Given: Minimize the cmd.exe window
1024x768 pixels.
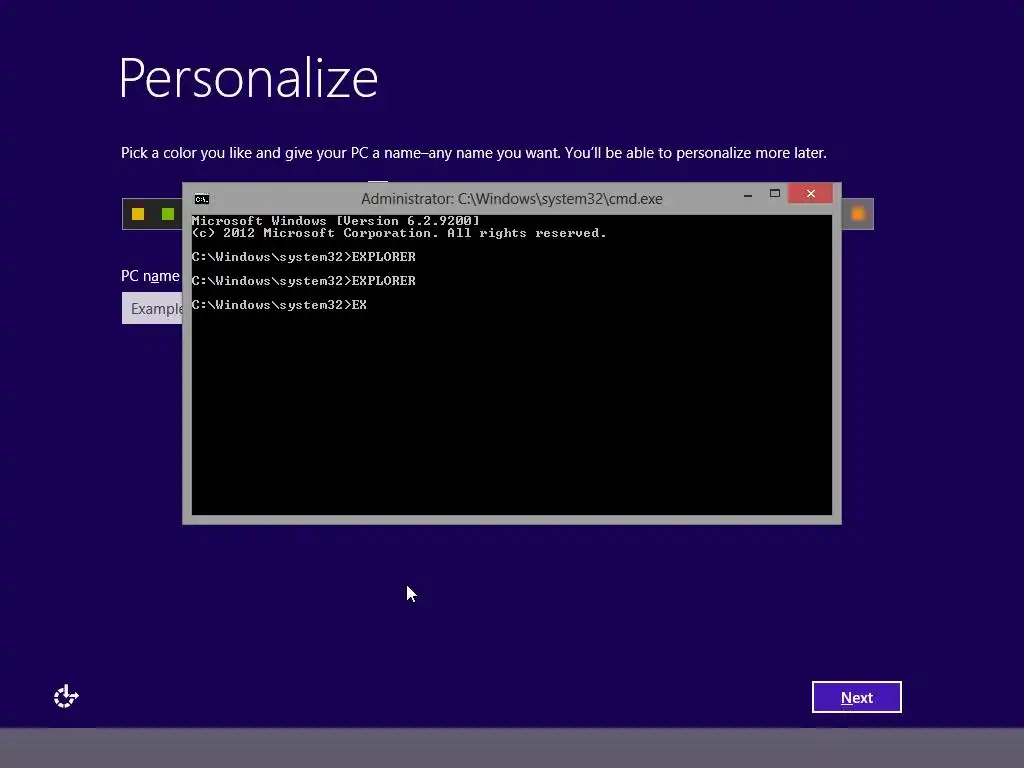Looking at the screenshot, I should (748, 194).
